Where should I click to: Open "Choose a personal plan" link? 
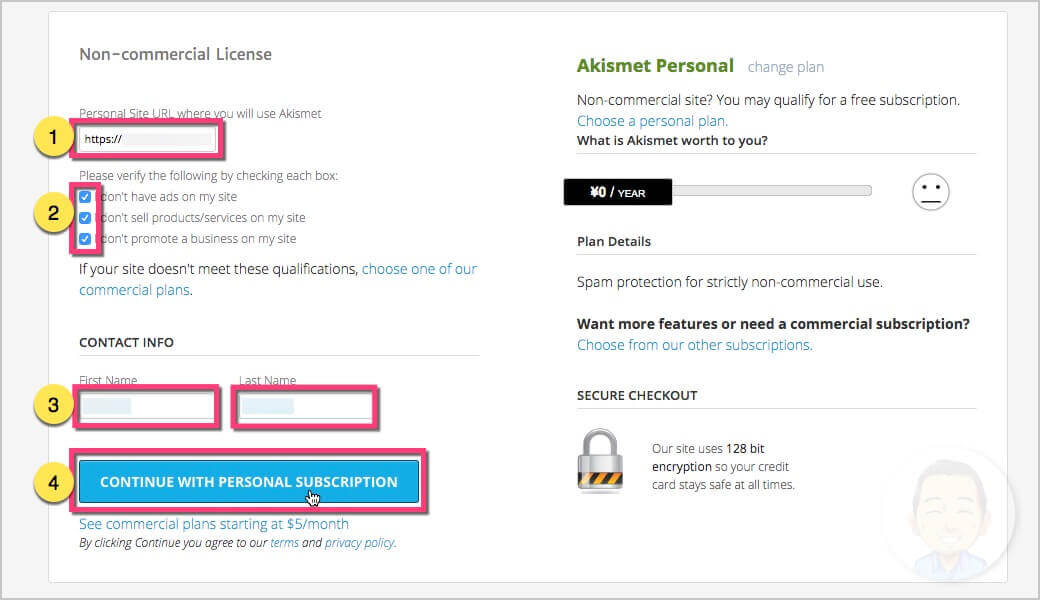click(652, 121)
